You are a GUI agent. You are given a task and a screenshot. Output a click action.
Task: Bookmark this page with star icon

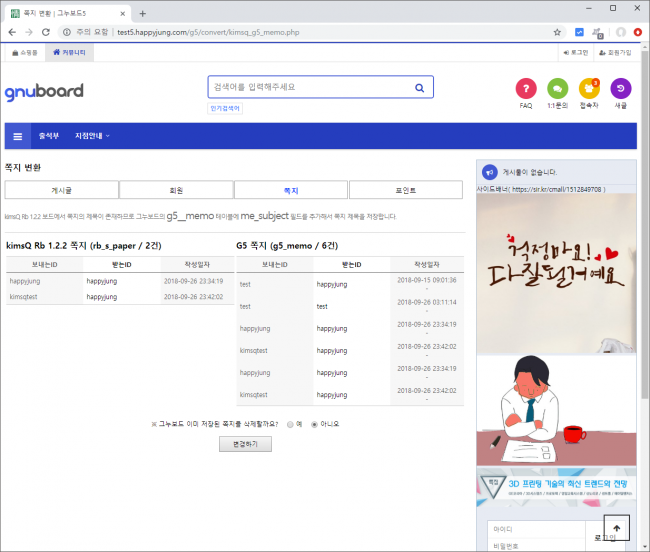coord(557,32)
